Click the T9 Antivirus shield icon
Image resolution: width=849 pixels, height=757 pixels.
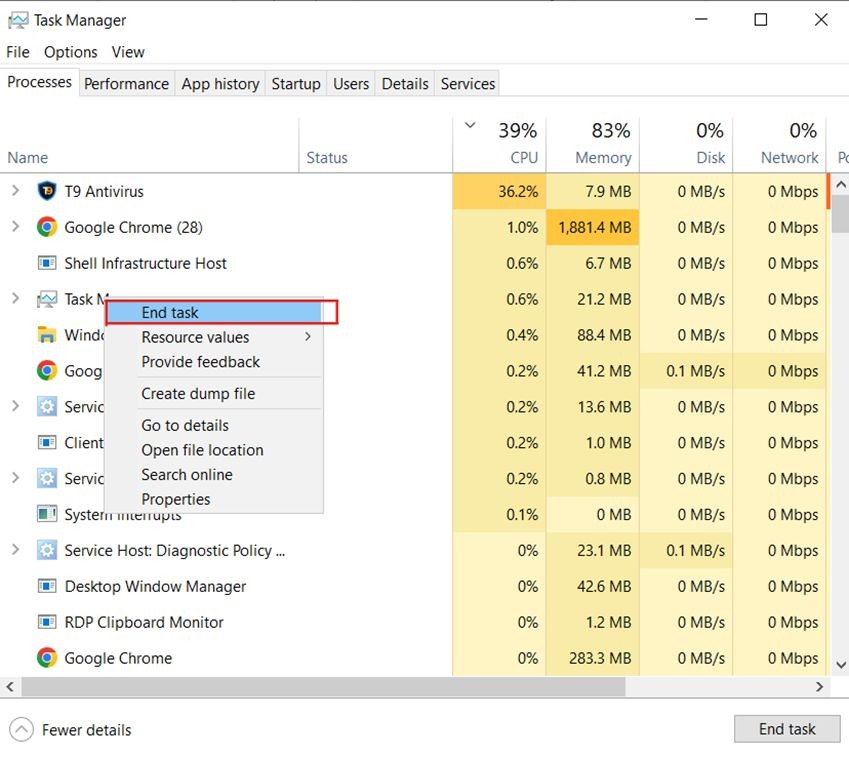coord(46,191)
